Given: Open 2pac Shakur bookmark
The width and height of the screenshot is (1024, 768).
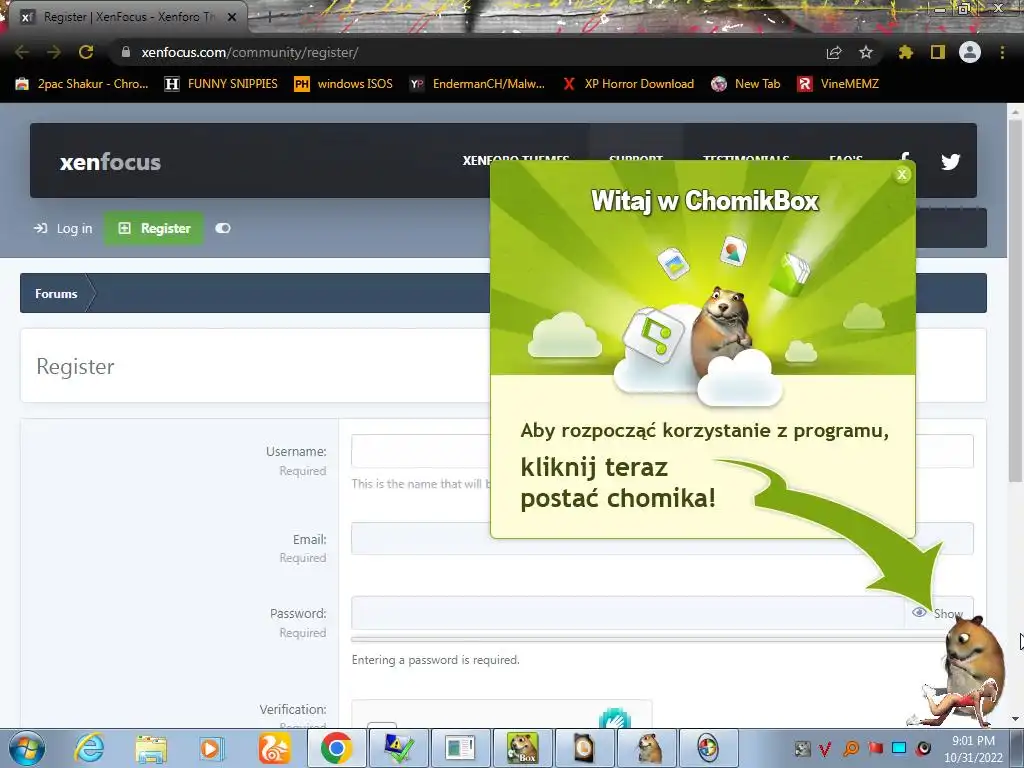Looking at the screenshot, I should tap(82, 84).
